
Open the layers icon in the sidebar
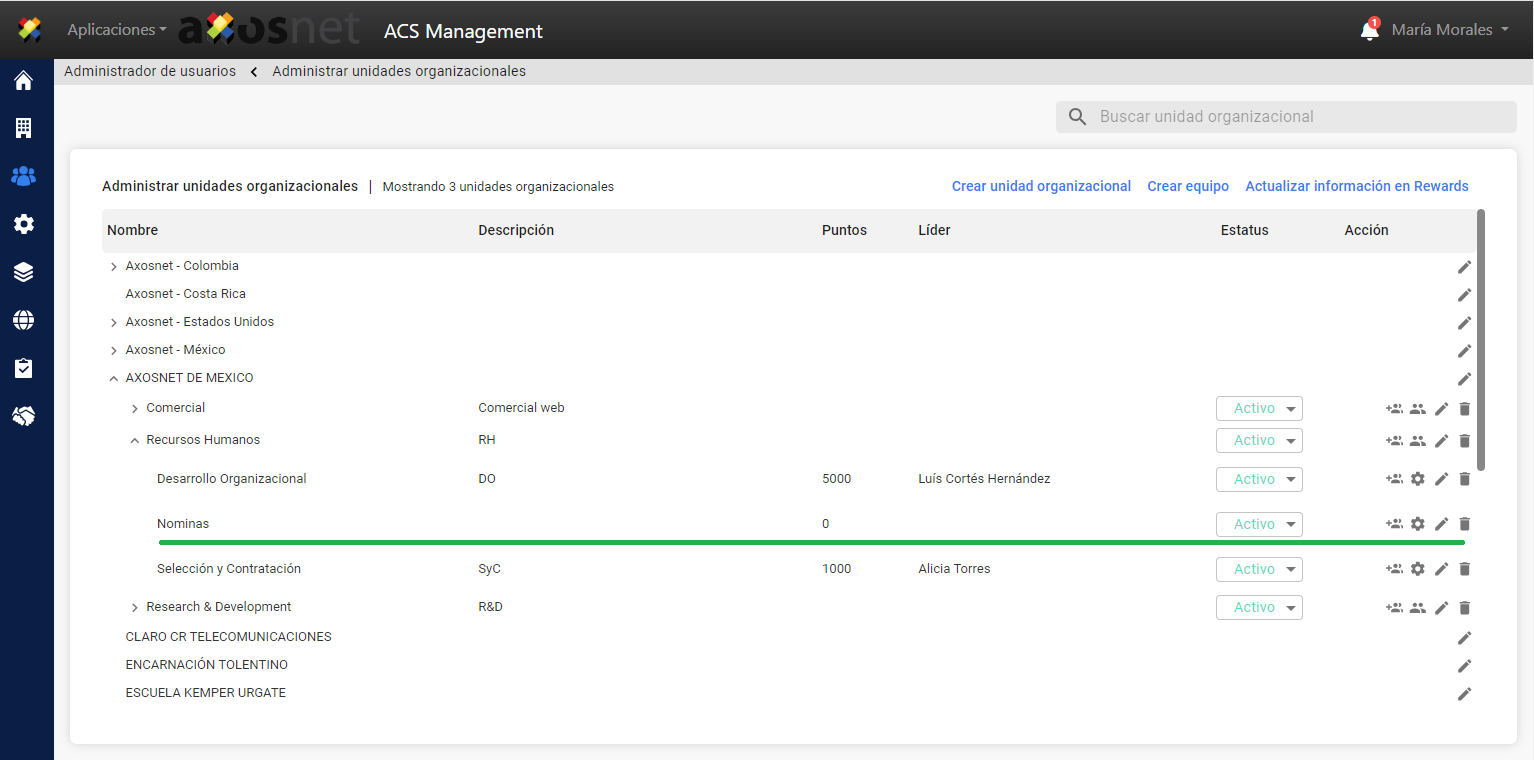click(24, 272)
